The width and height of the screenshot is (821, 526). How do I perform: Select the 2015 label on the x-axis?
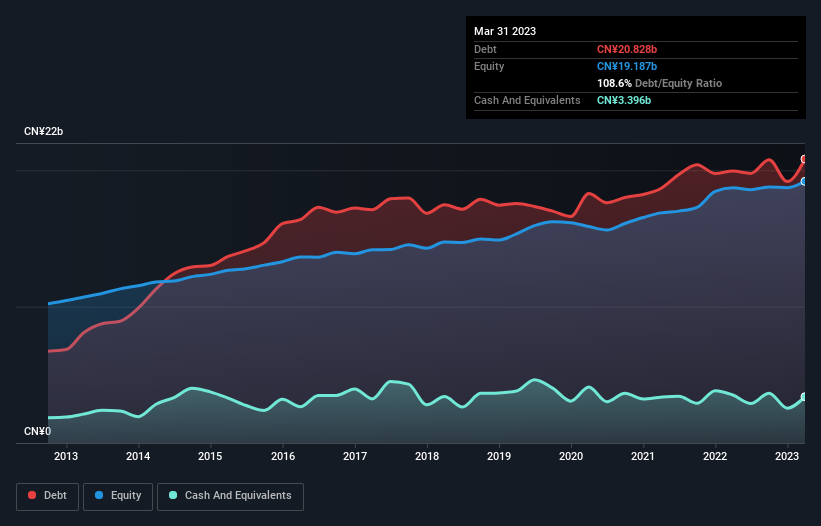pos(210,457)
